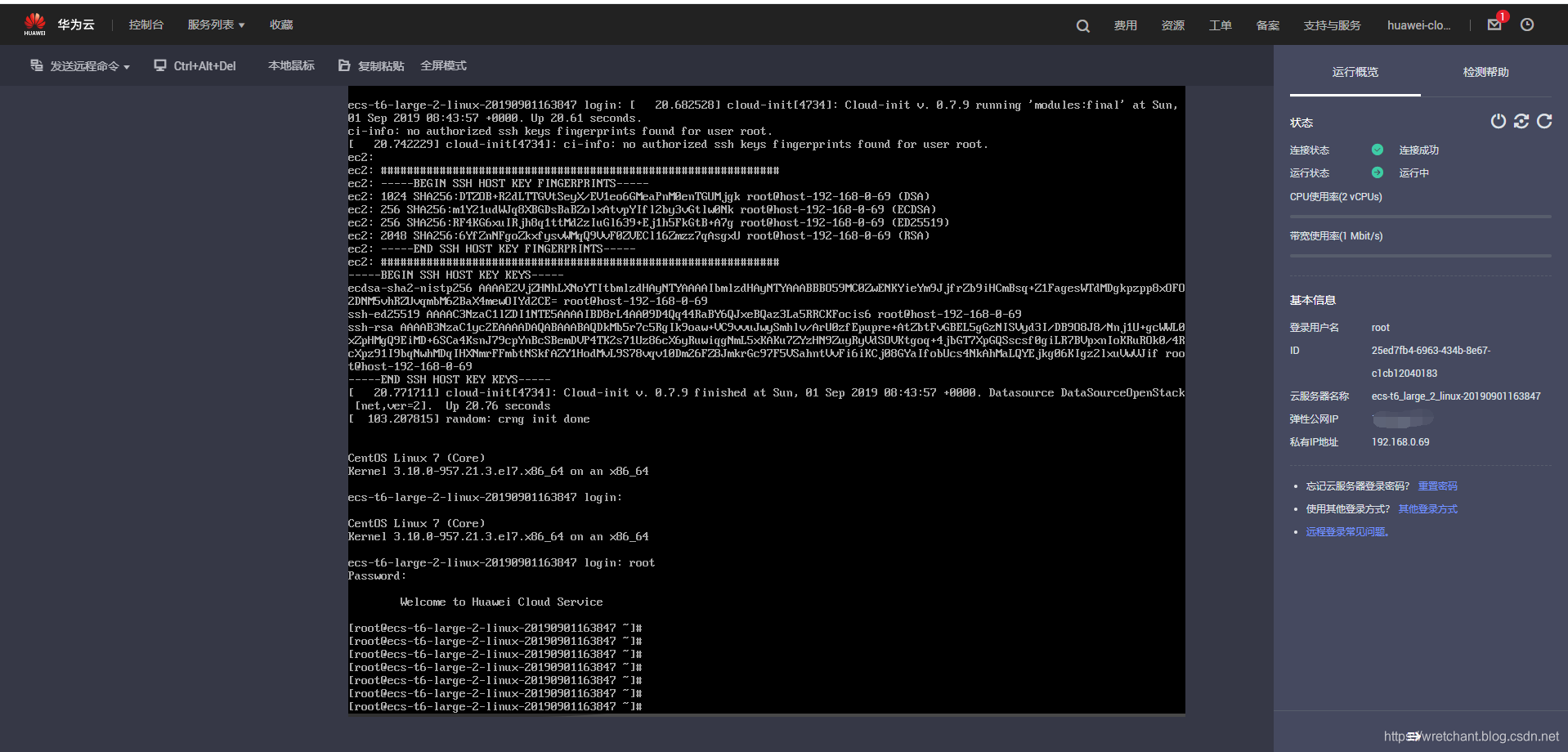Viewport: 1568px width, 752px height.
Task: Toggle 本地鼠标 local mouse mode
Action: pyautogui.click(x=291, y=66)
